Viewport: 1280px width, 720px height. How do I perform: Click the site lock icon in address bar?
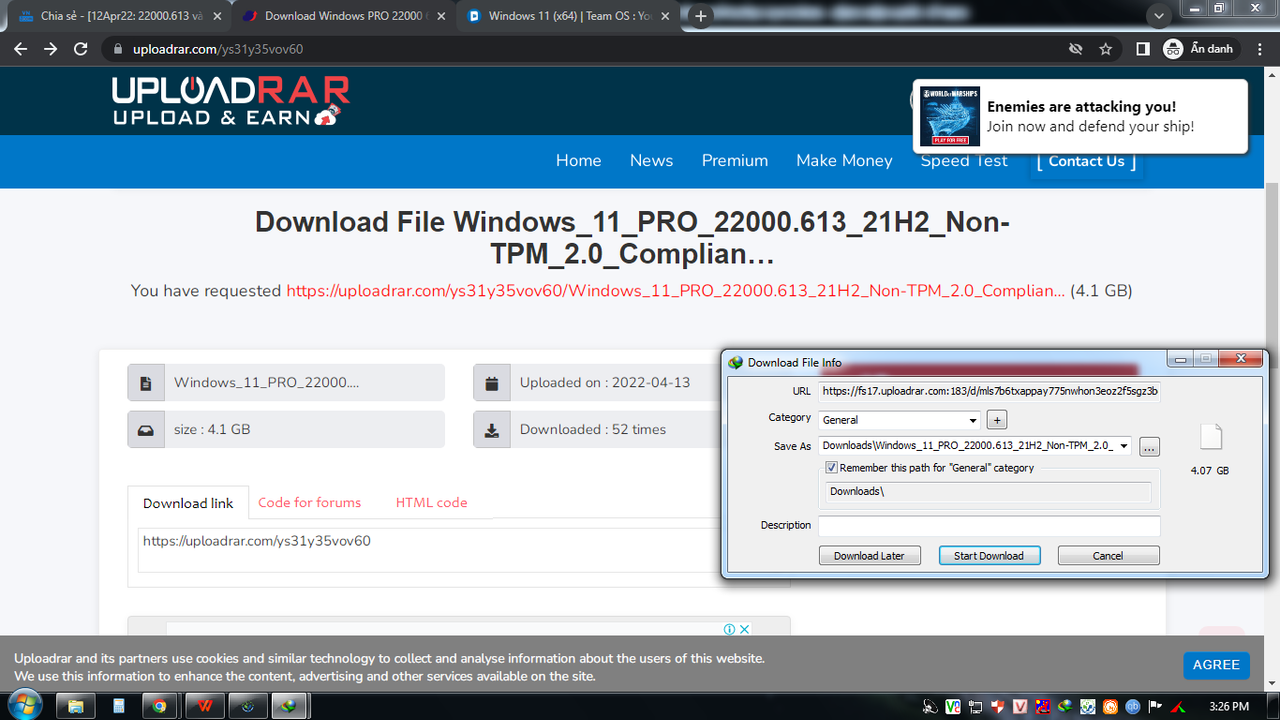119,49
